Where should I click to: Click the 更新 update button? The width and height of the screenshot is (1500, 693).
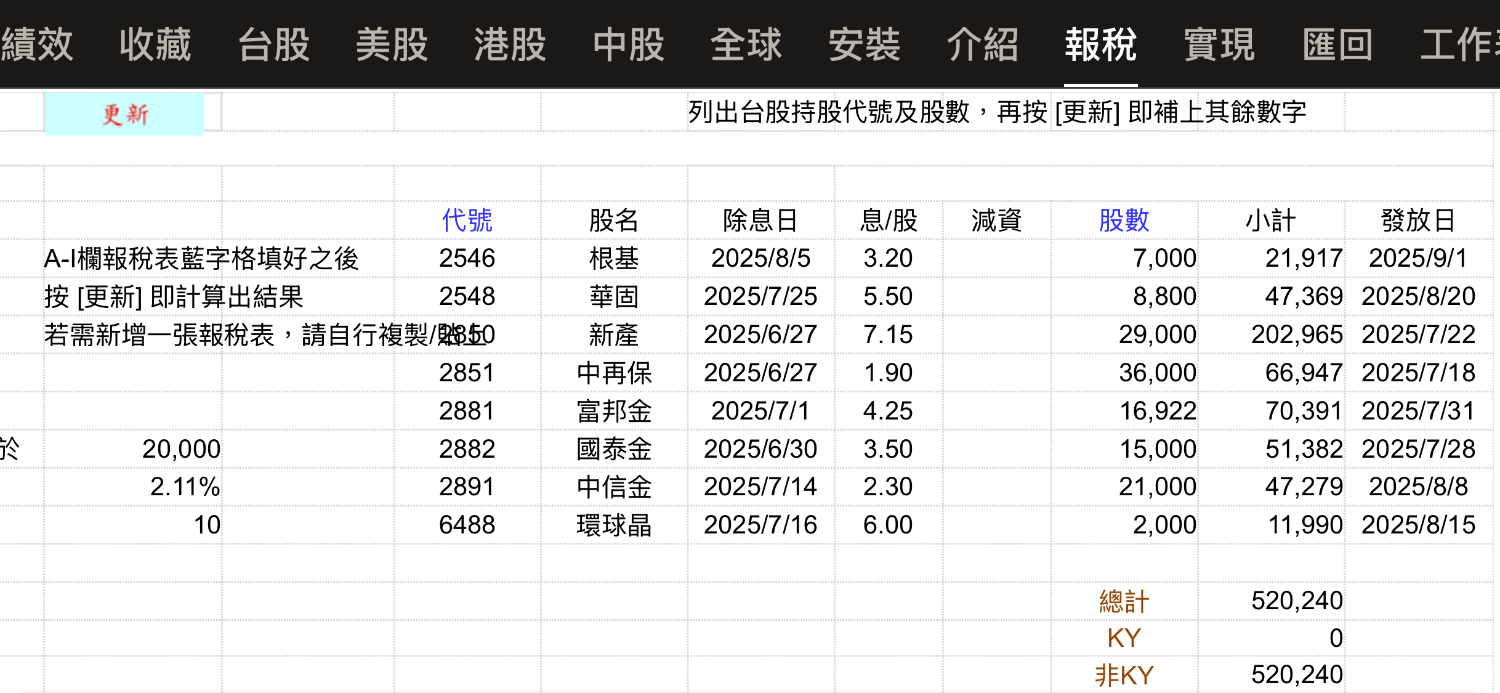point(124,114)
